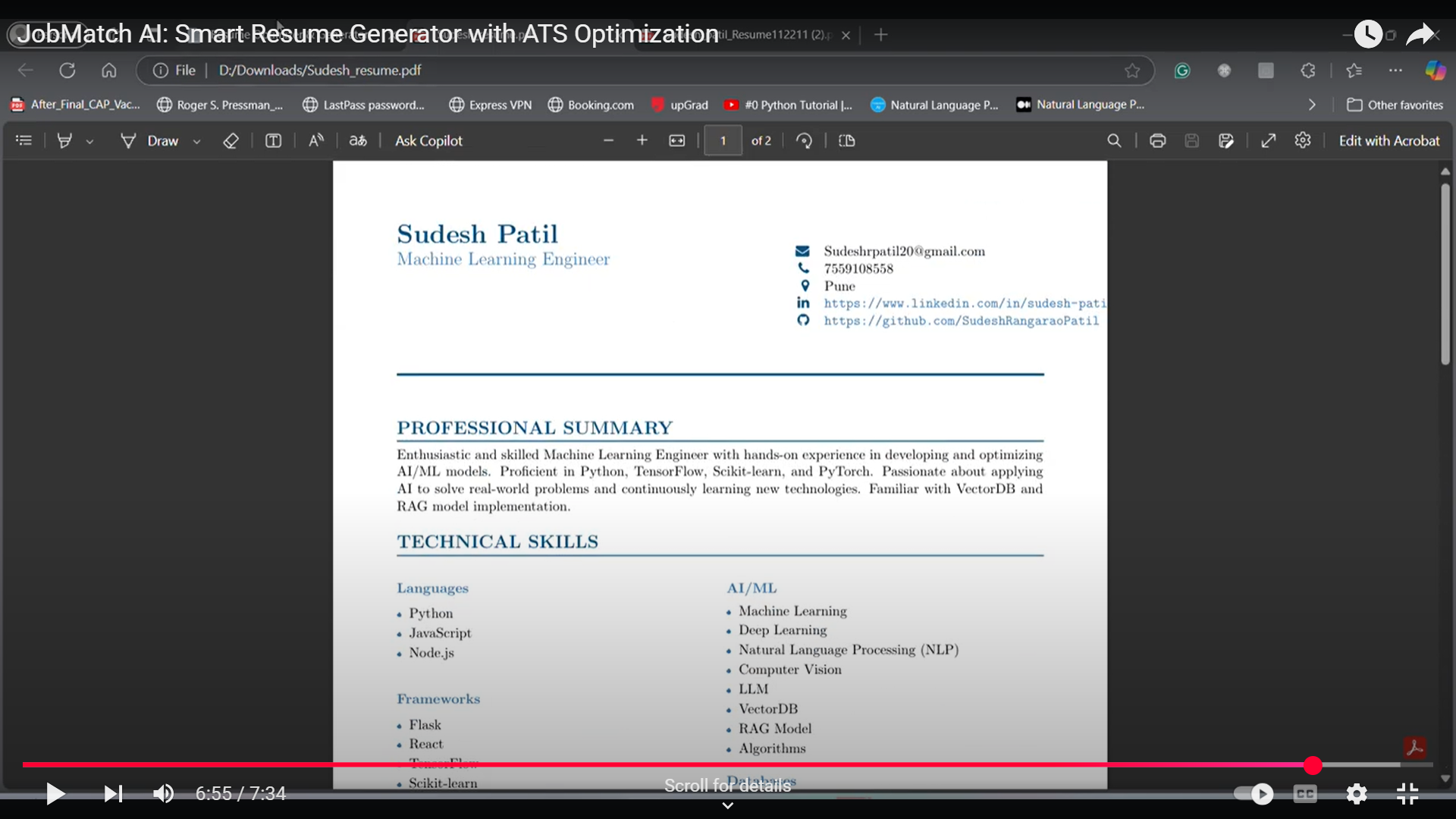Viewport: 1456px width, 819px height.
Task: Open PDF viewer settings gear
Action: click(1303, 141)
